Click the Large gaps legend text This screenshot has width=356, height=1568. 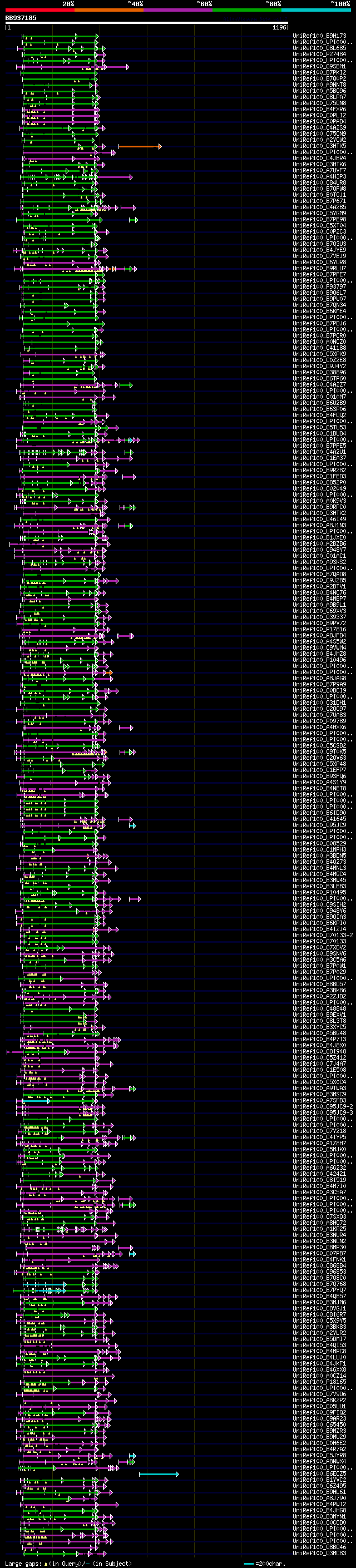[x=68, y=1564]
